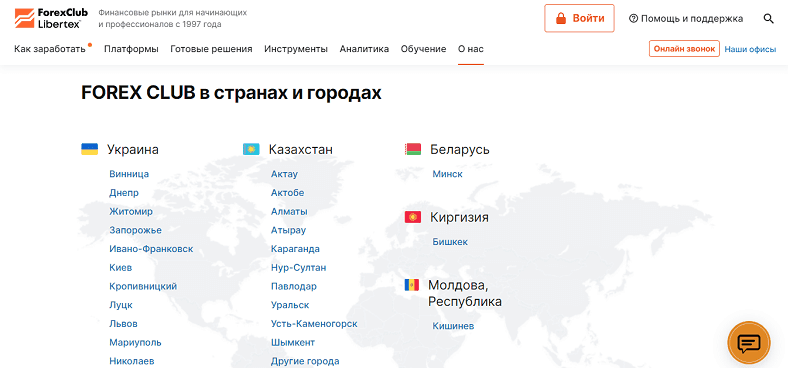Select the О нас menu item
Viewport: 788px width, 368px height.
[471, 49]
